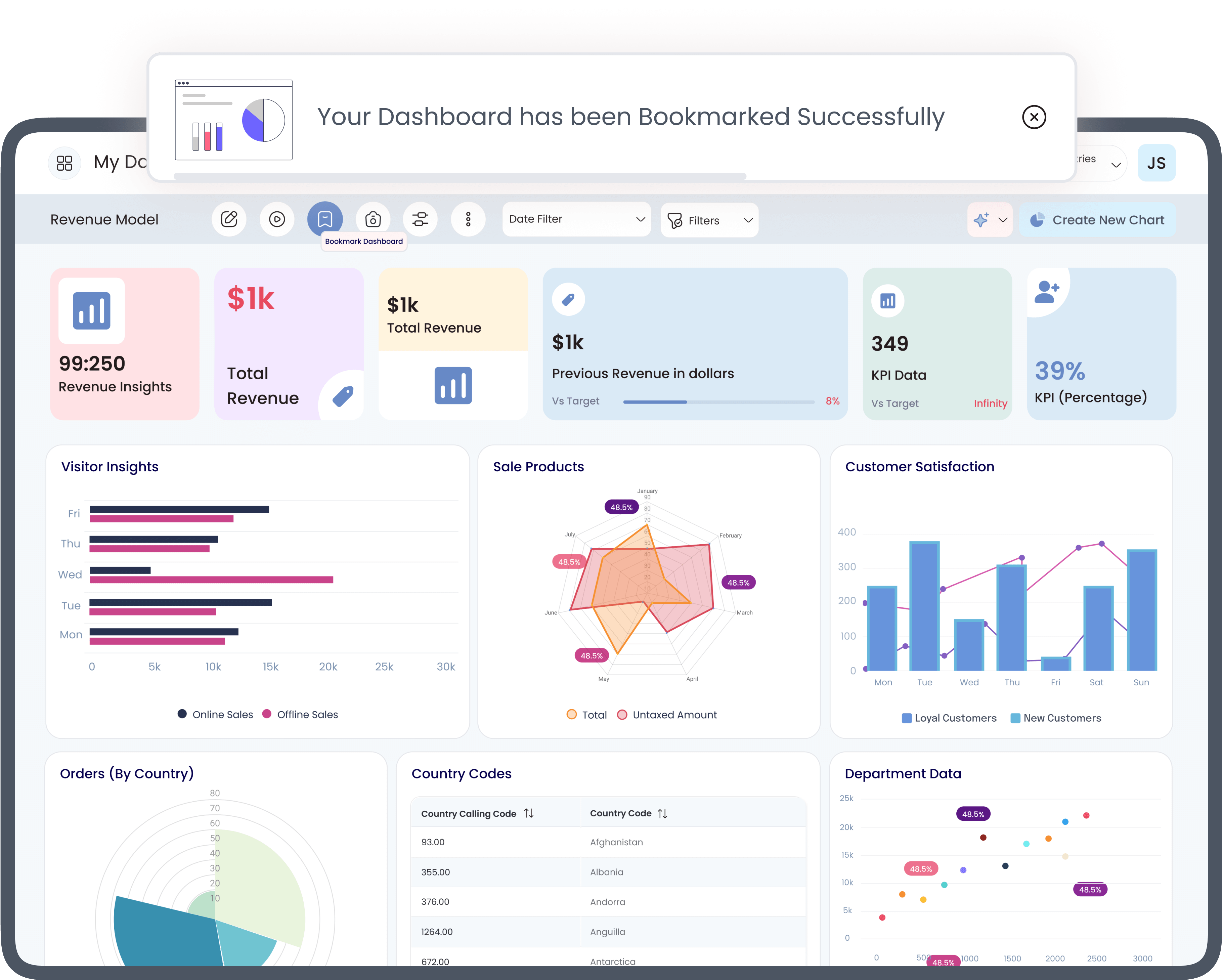
Task: Open the Filters dropdown
Action: tap(709, 220)
